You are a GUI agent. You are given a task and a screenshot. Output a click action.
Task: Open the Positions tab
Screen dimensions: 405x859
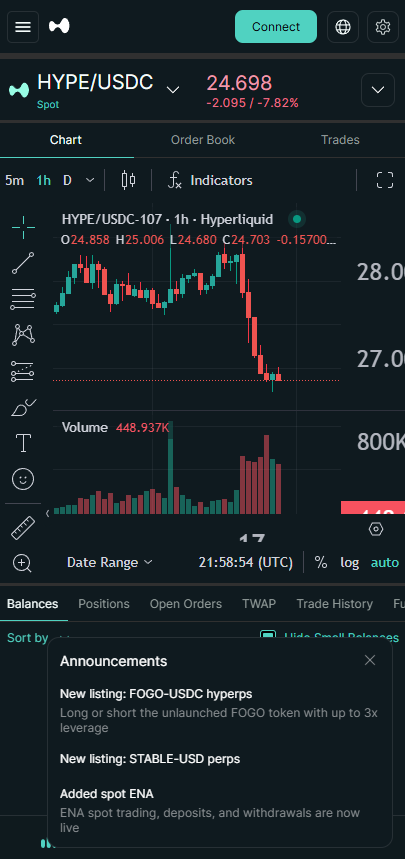coord(104,604)
